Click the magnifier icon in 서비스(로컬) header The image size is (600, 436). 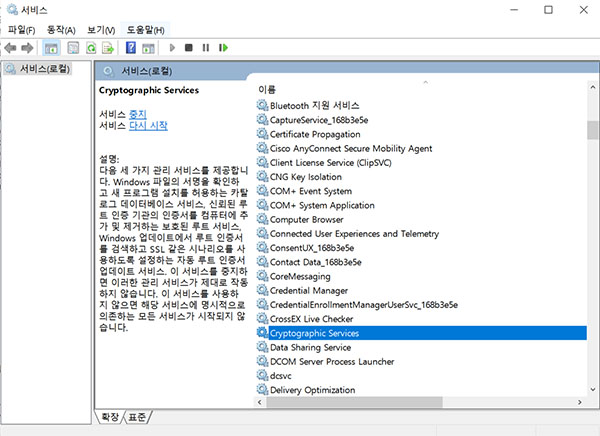[108, 71]
